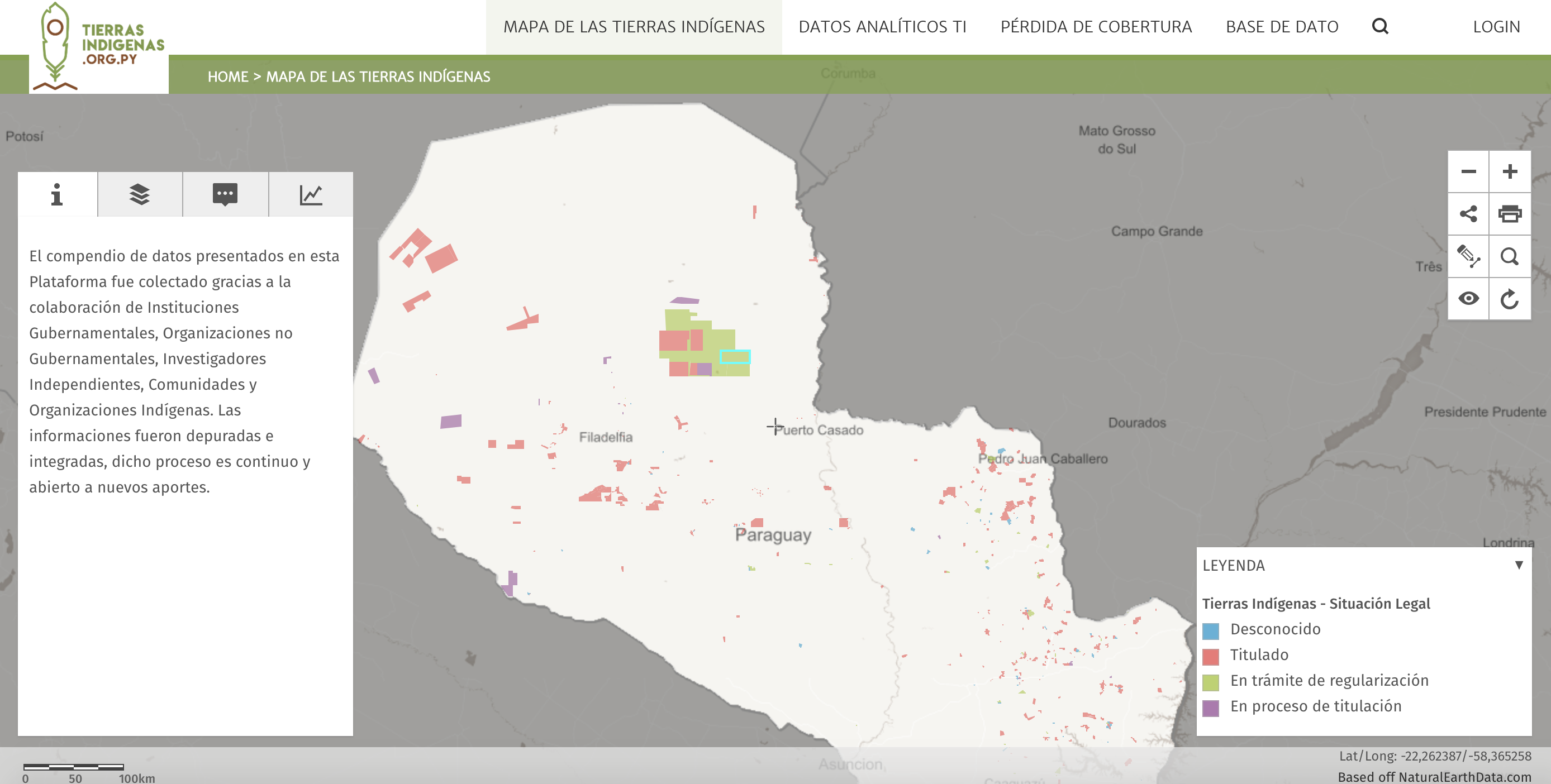Click 'Tierras Indígenas - Situación Legal' heading
This screenshot has width=1551, height=784.
click(x=1316, y=603)
